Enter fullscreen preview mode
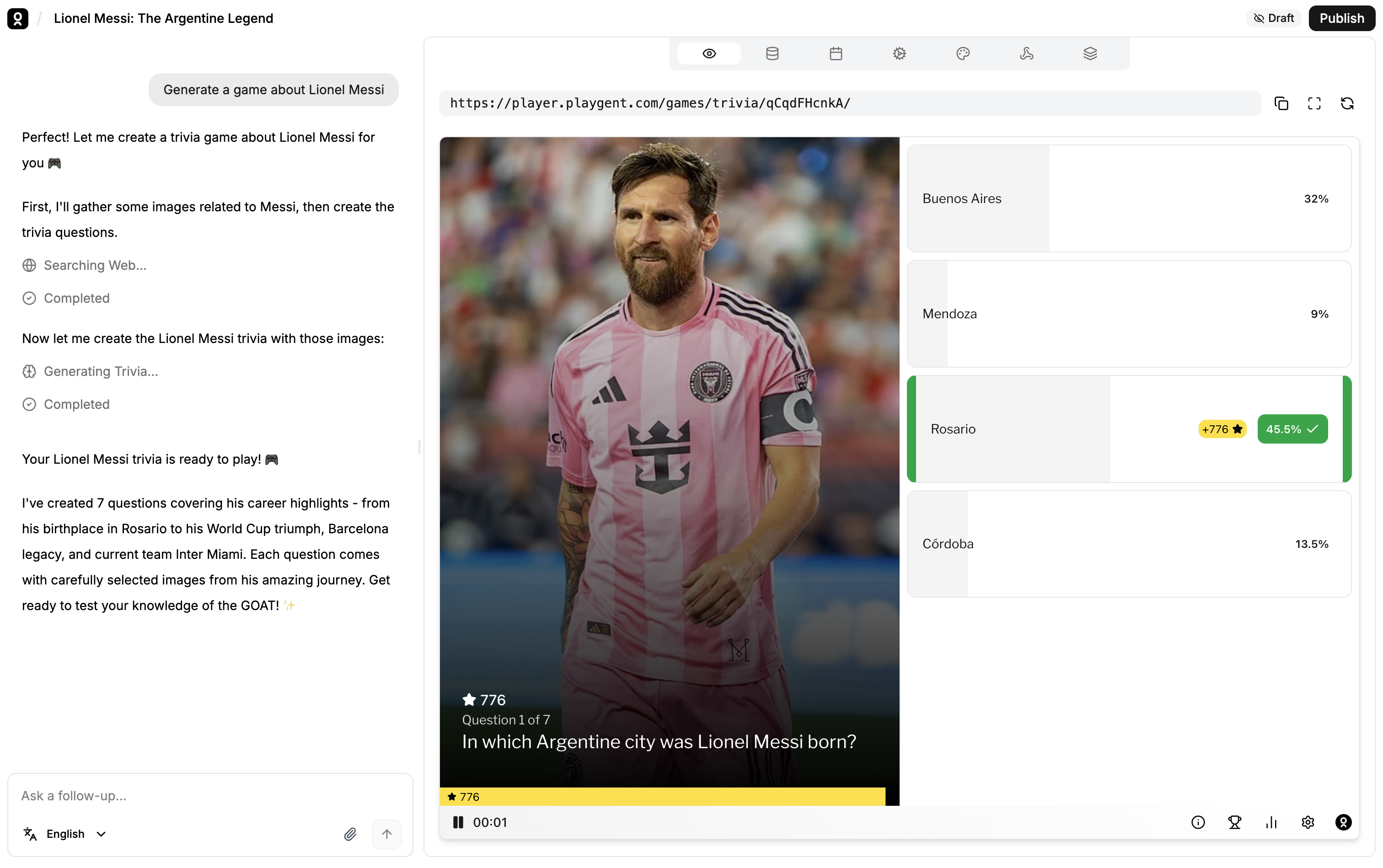Image resolution: width=1383 pixels, height=868 pixels. [x=1314, y=103]
